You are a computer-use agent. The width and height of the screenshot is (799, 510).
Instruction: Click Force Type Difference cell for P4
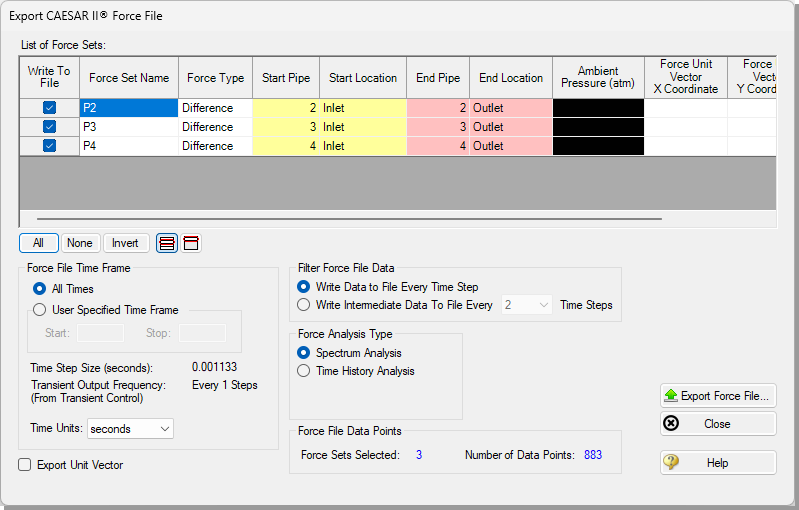click(x=216, y=146)
